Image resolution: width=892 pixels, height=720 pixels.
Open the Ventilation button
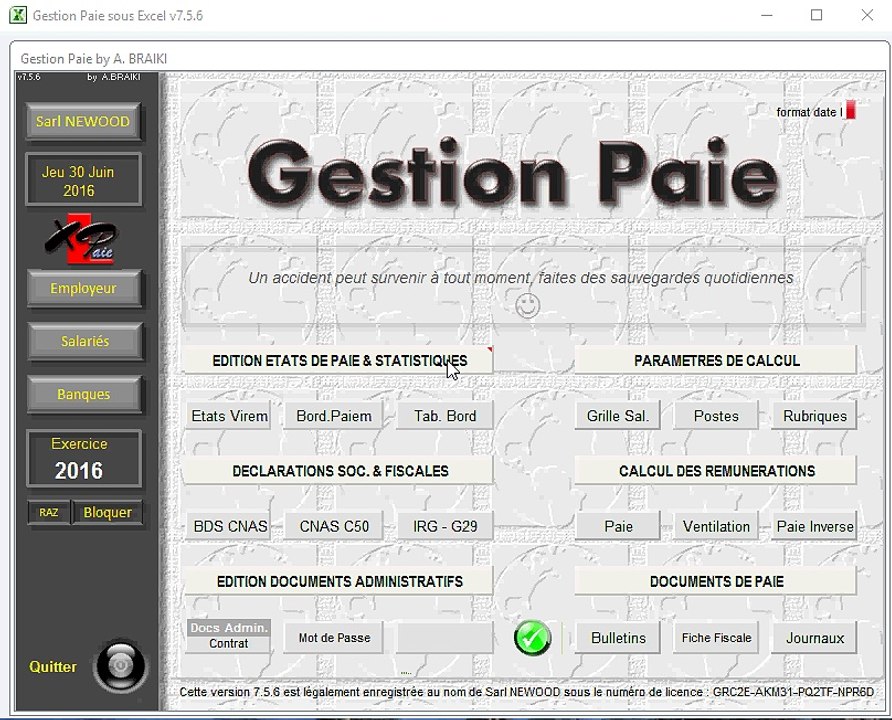(716, 526)
